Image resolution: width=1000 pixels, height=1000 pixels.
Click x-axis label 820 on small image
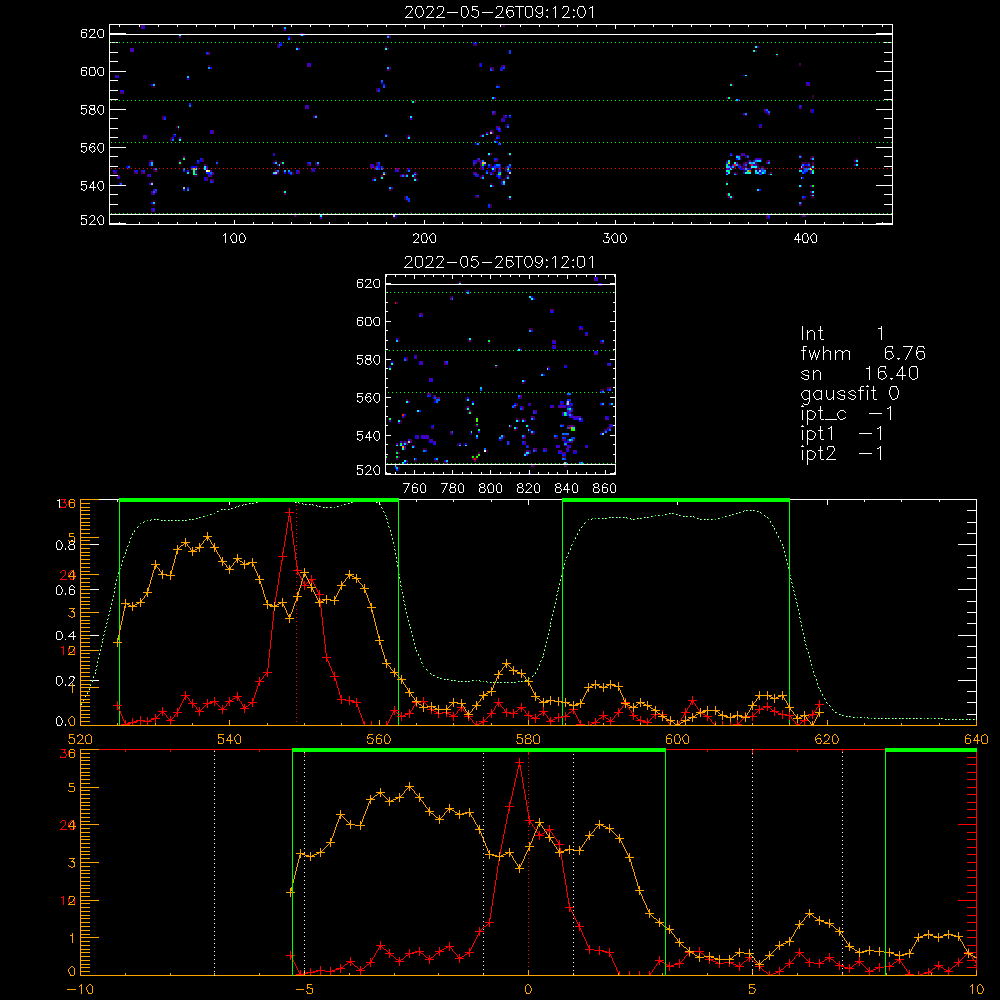pos(529,489)
